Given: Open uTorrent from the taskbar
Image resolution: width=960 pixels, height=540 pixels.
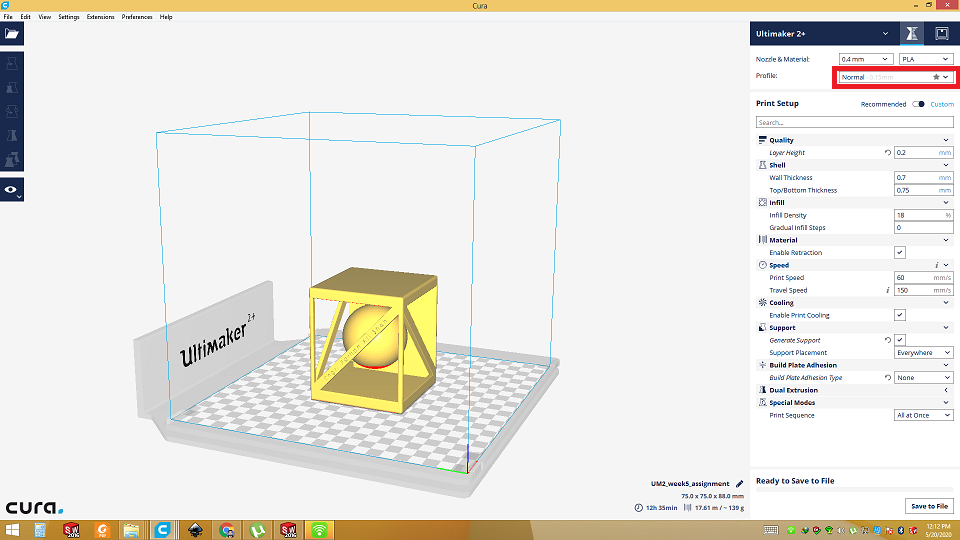Looking at the screenshot, I should (257, 530).
